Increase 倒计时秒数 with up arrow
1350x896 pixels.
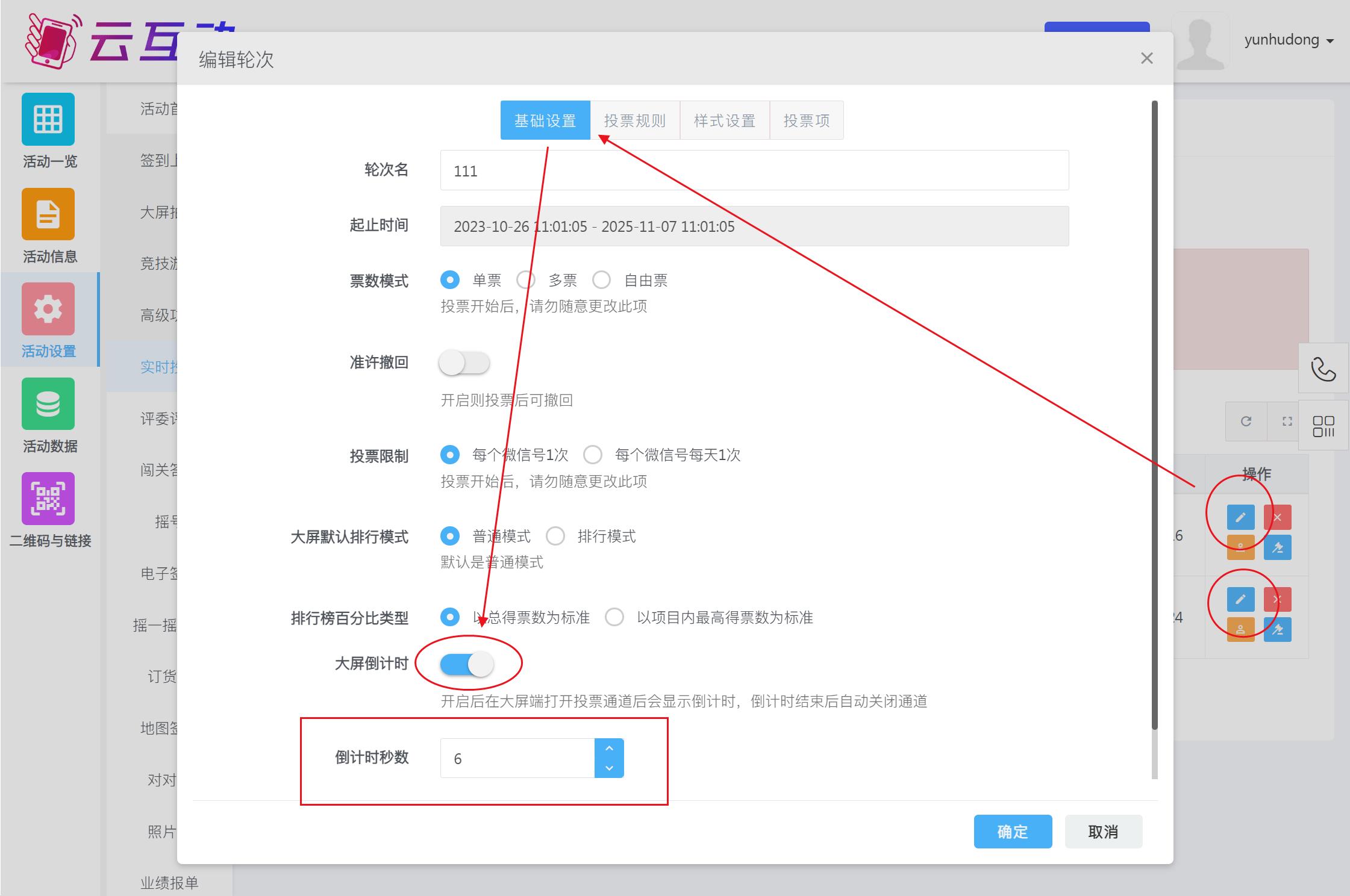pyautogui.click(x=609, y=748)
